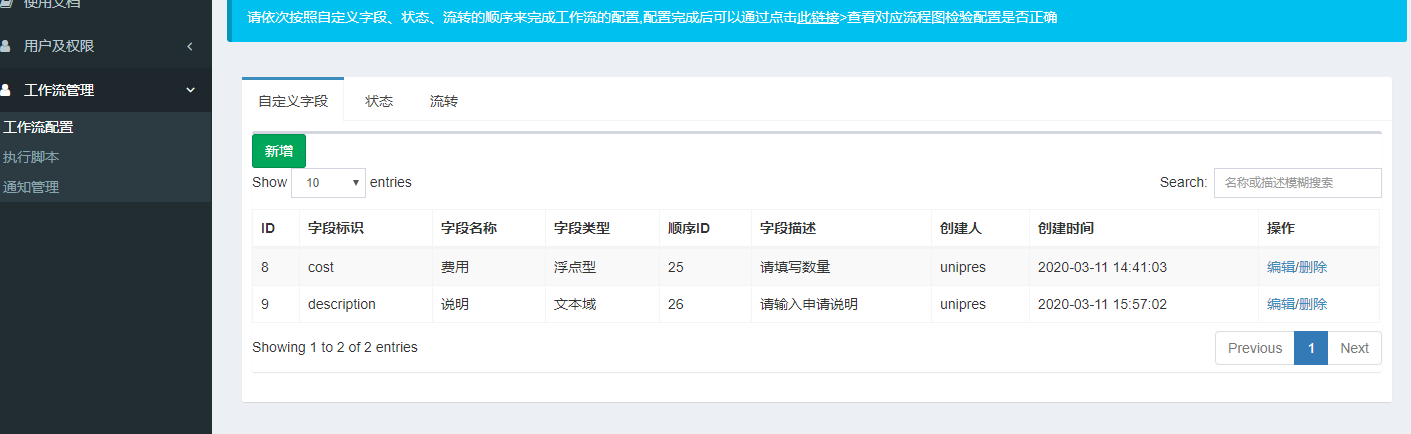This screenshot has height=434, width=1411.
Task: Expand the 用户及权限 menu chevron
Action: pos(190,46)
